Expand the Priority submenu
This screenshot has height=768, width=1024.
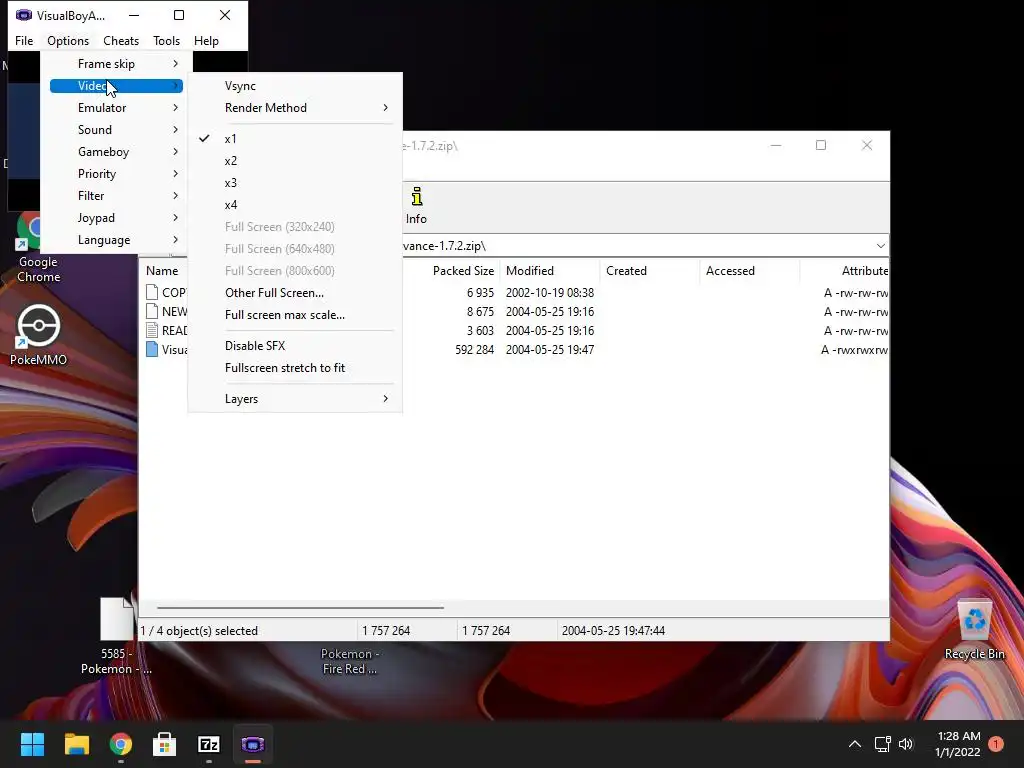116,174
